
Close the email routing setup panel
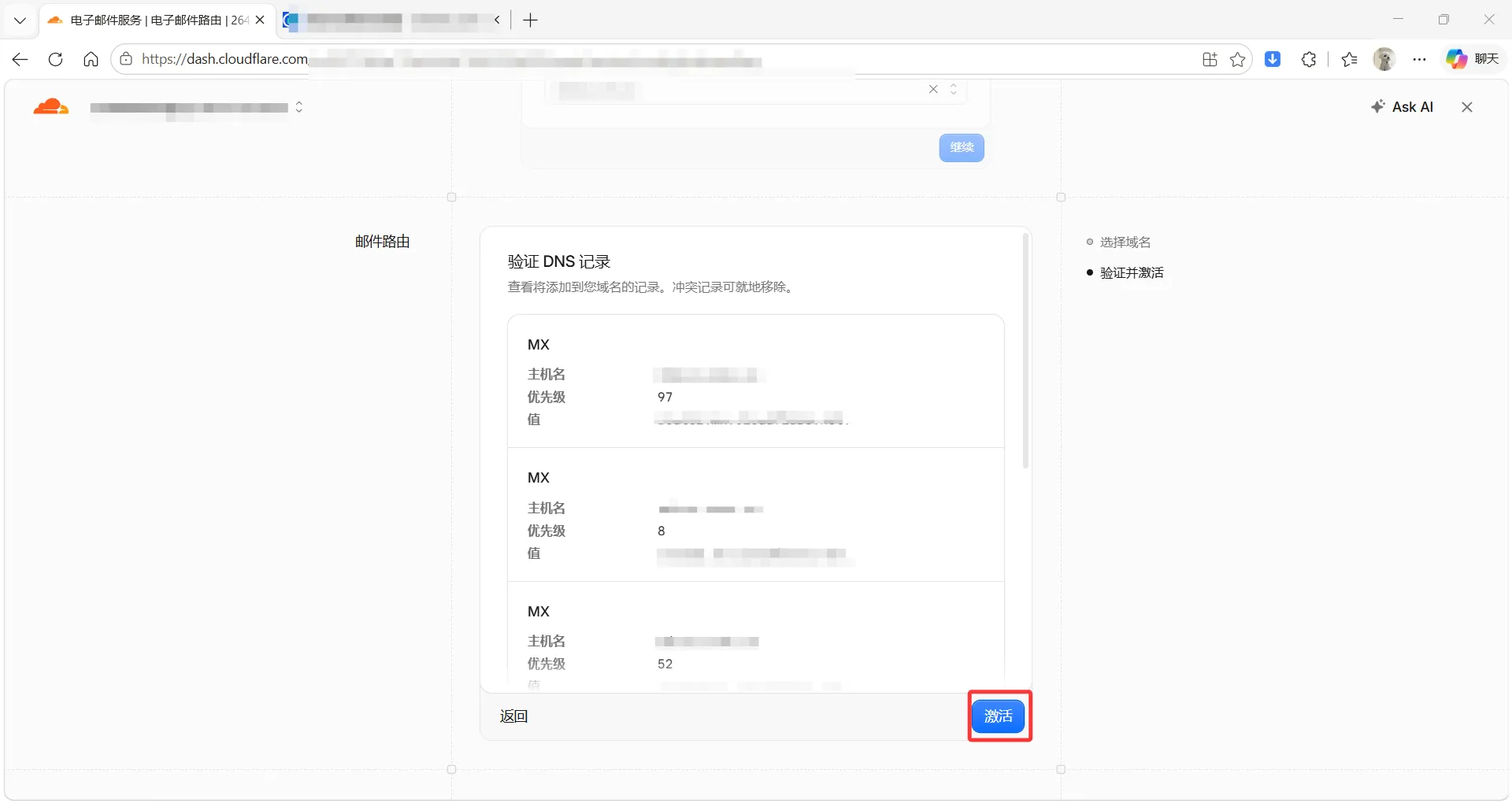click(x=1467, y=107)
